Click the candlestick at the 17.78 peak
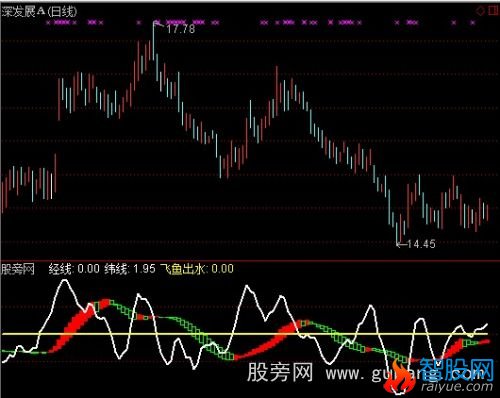500x398 pixels. (154, 41)
